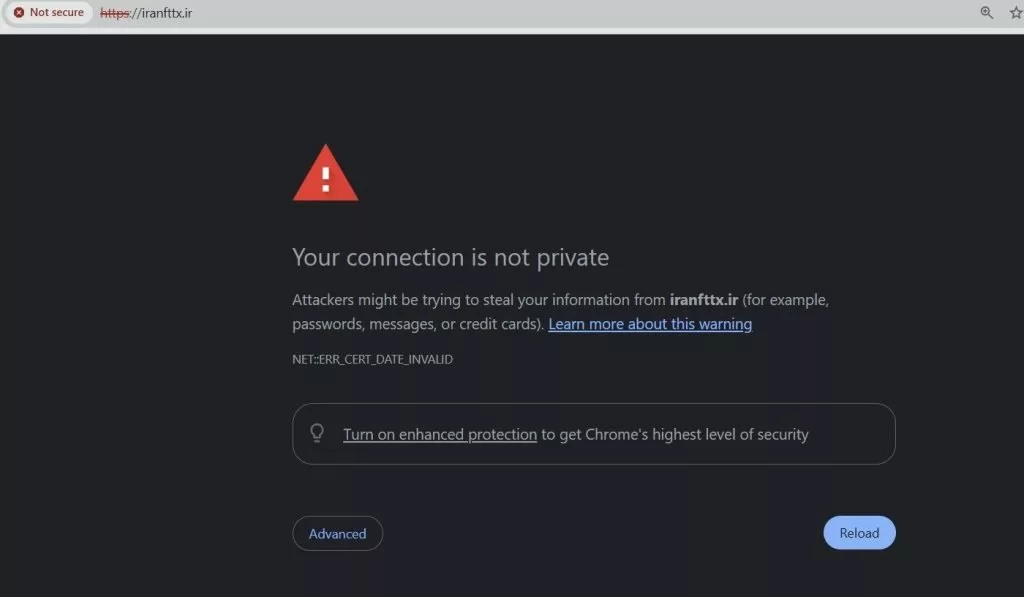This screenshot has width=1024, height=597.
Task: Follow the Turn on enhanced protection link
Action: pos(440,434)
